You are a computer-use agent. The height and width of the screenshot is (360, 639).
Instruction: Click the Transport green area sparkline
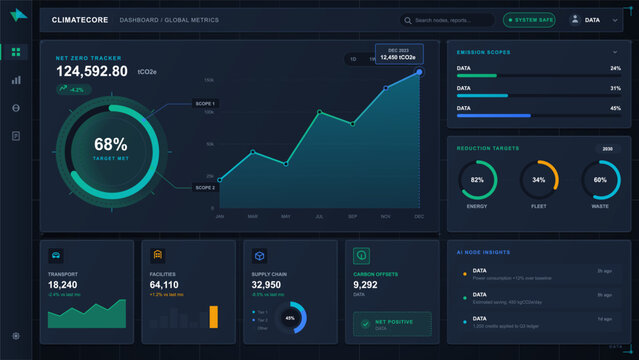click(x=87, y=314)
